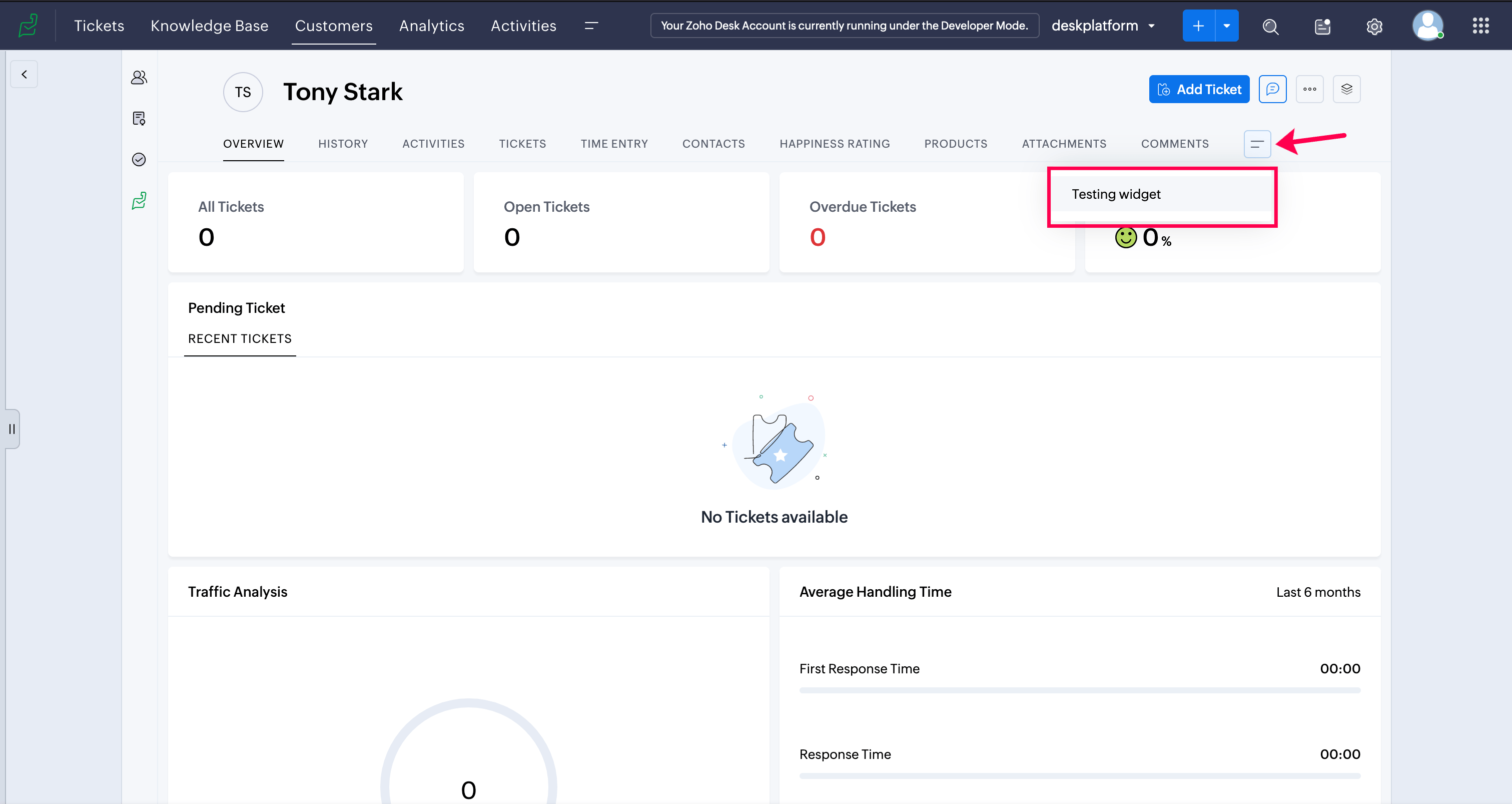
Task: Click Last 6 months label
Action: tap(1318, 592)
